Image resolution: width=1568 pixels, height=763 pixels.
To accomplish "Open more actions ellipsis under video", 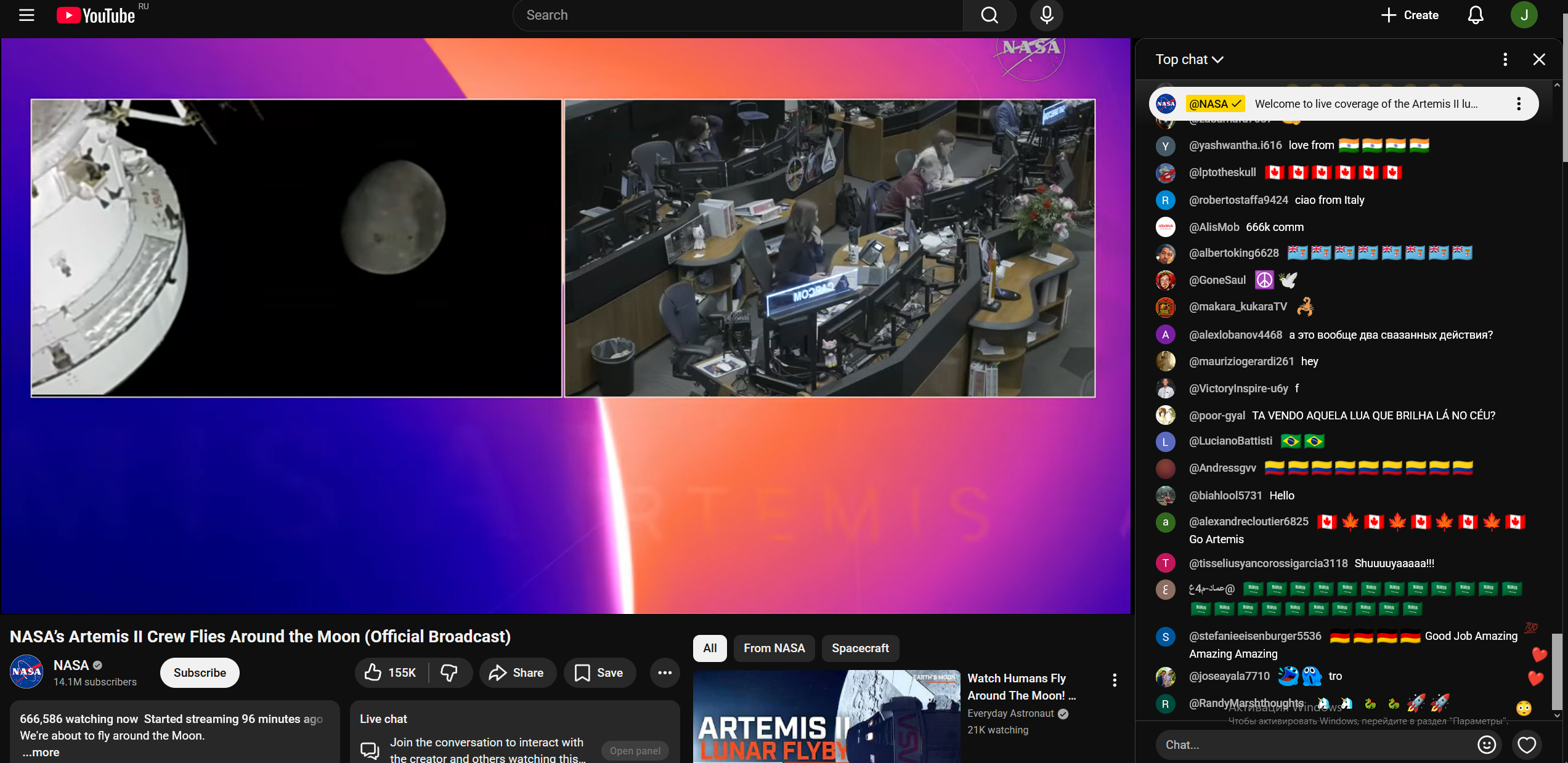I will (x=665, y=672).
